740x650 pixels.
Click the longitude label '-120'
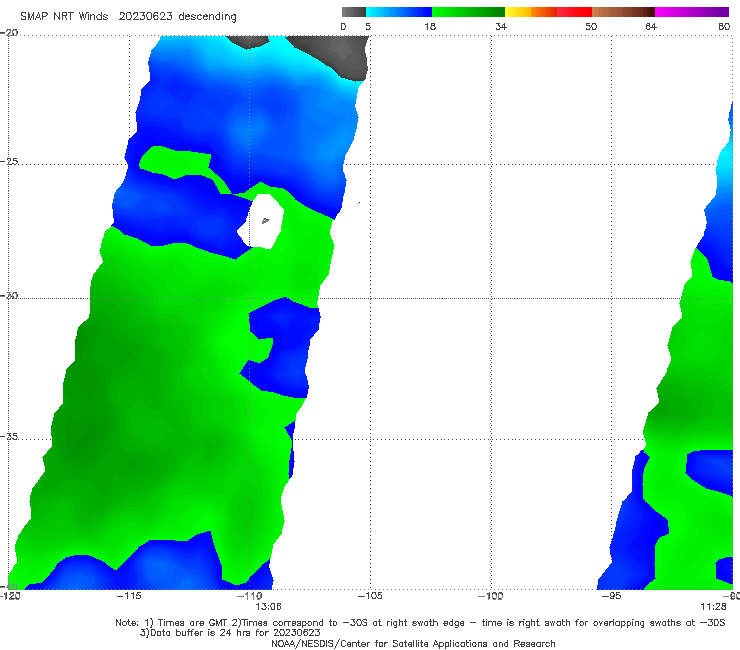[x=10, y=596]
